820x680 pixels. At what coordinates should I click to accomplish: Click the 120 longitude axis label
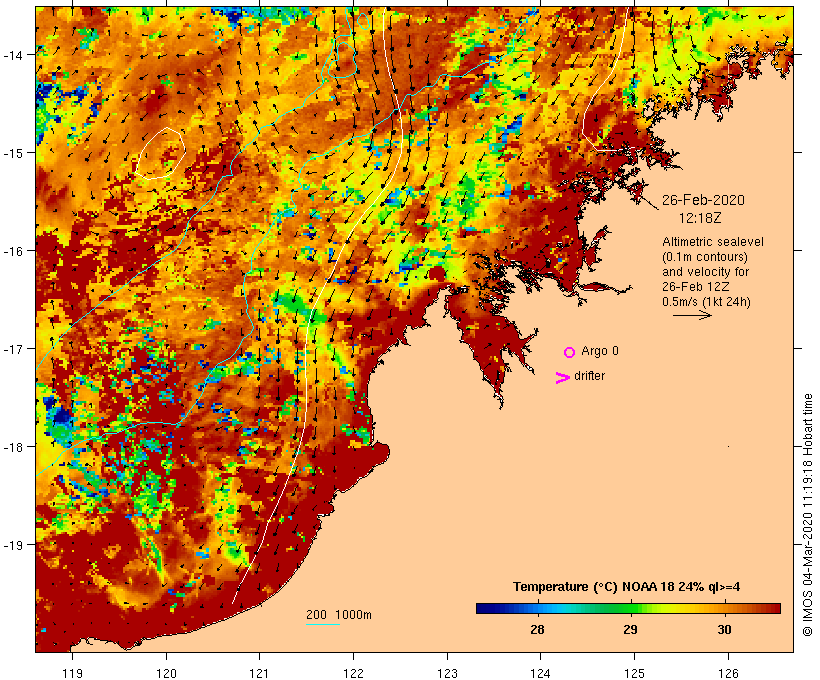[166, 673]
